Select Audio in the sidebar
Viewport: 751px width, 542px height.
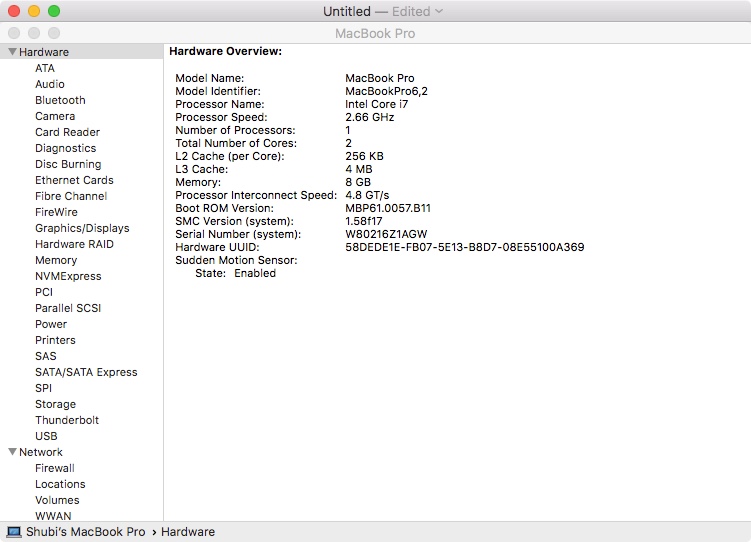click(x=50, y=84)
